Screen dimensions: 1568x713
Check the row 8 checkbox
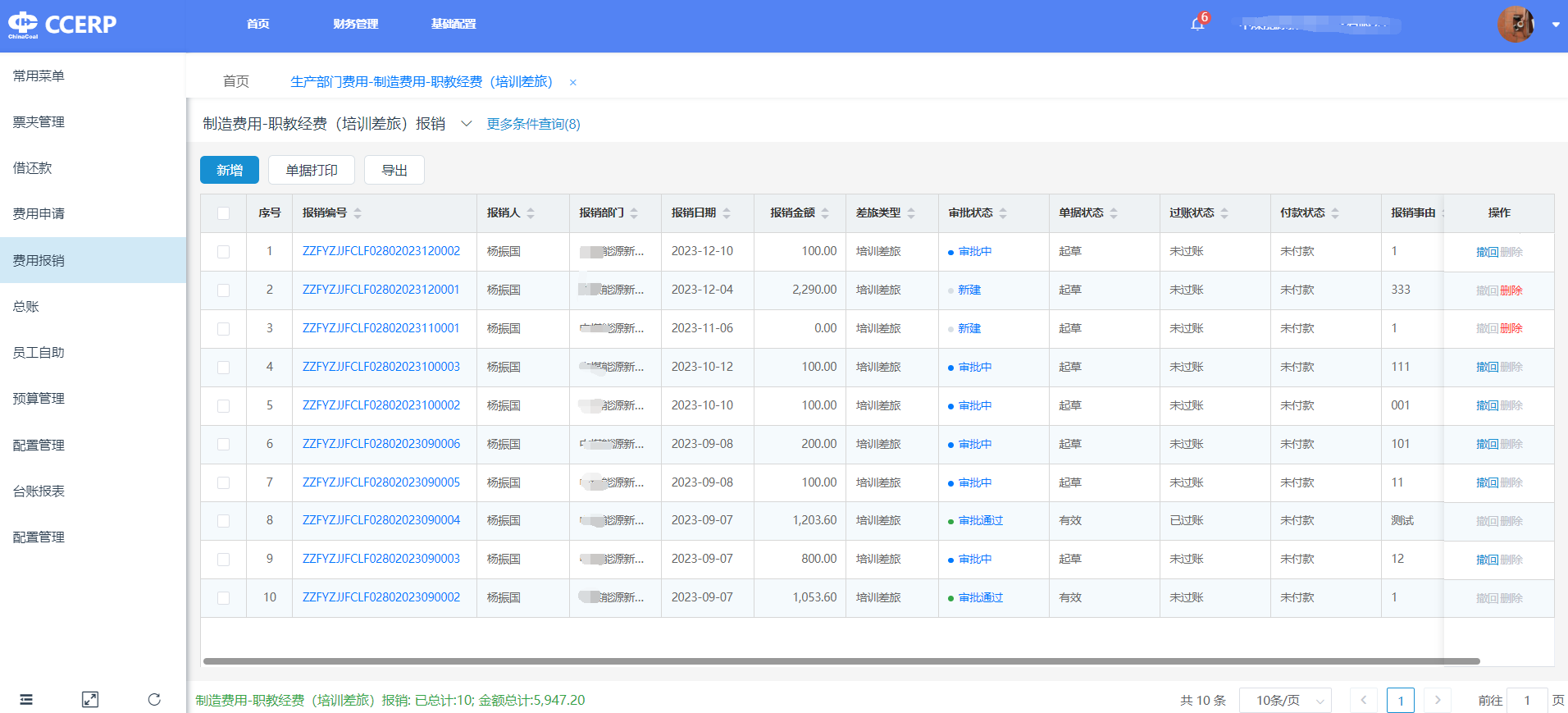point(223,521)
